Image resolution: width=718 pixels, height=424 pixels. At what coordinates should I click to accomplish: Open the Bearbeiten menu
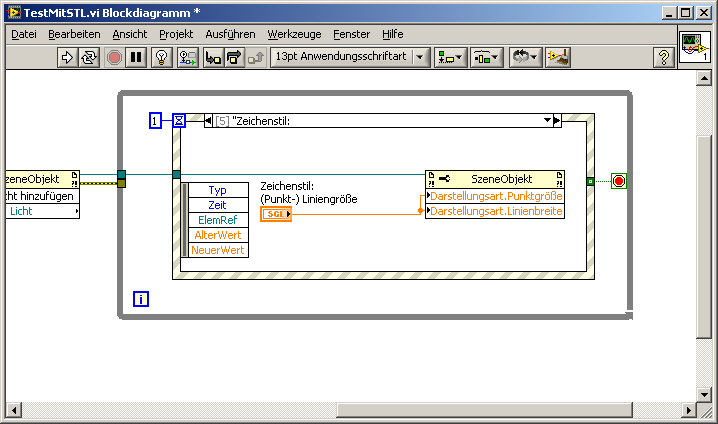pyautogui.click(x=74, y=34)
